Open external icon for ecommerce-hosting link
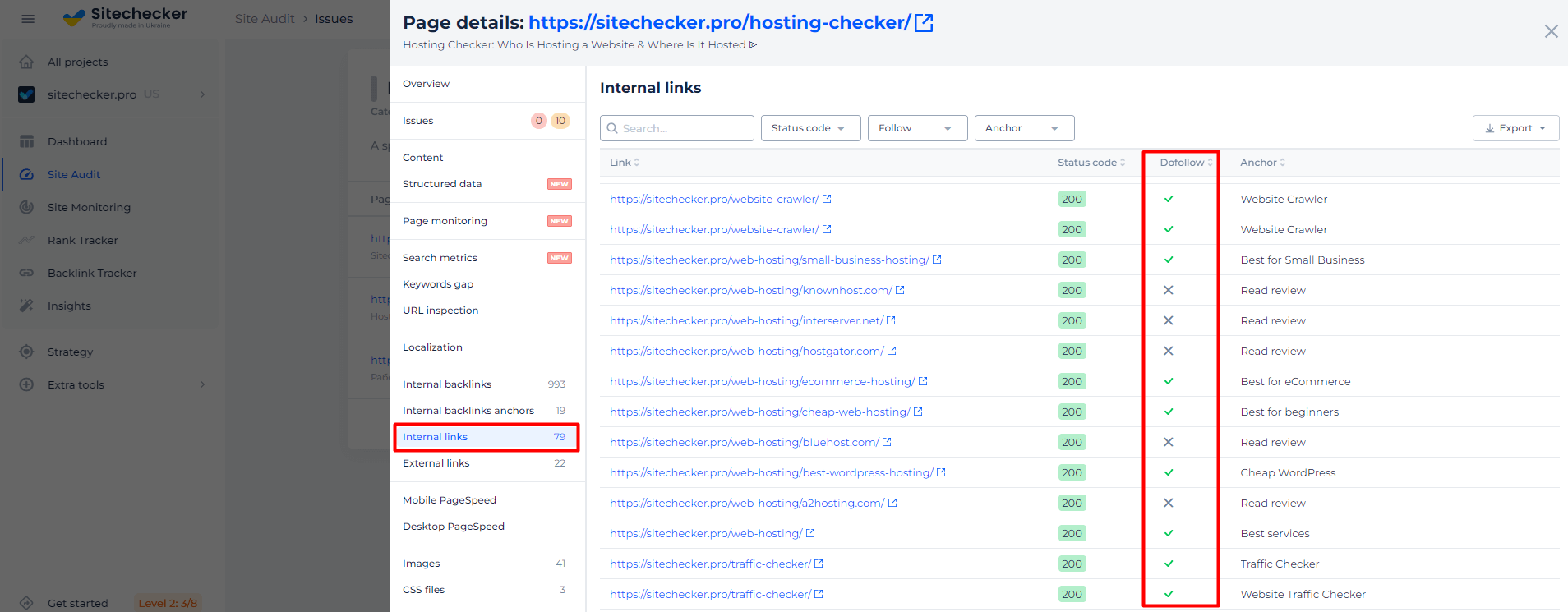Image resolution: width=1568 pixels, height=612 pixels. [923, 381]
